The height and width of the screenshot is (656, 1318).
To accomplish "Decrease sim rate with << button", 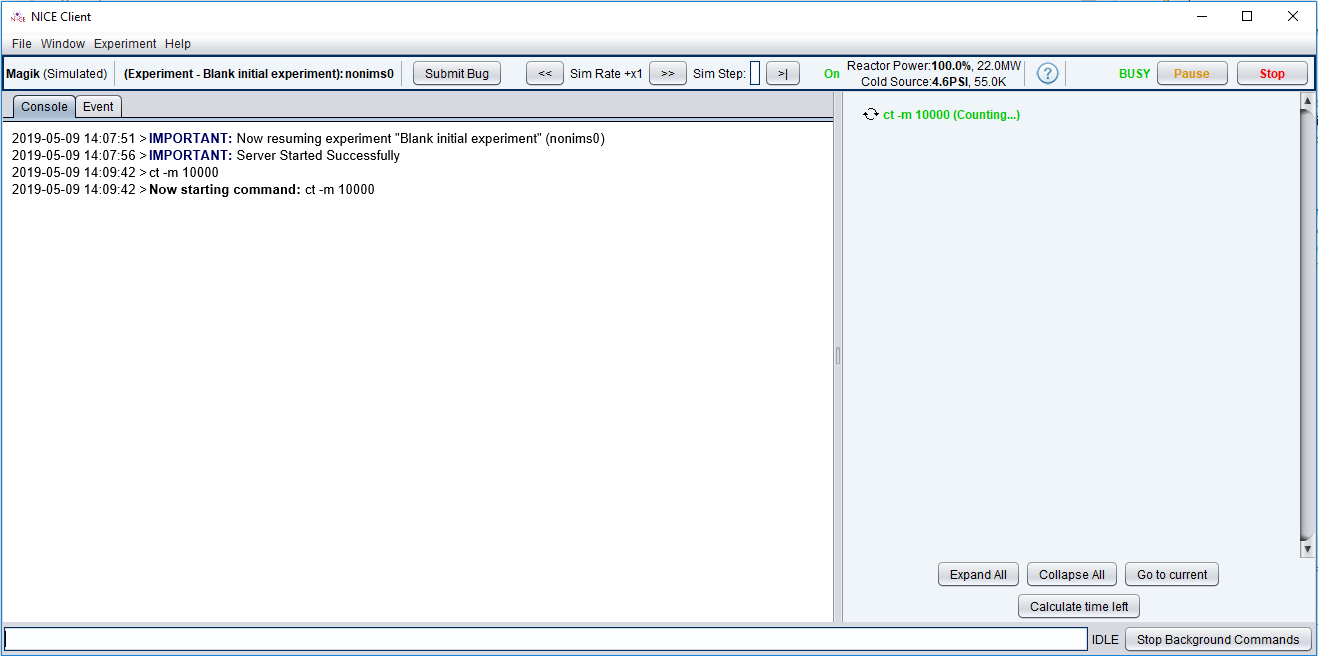I will coord(545,74).
